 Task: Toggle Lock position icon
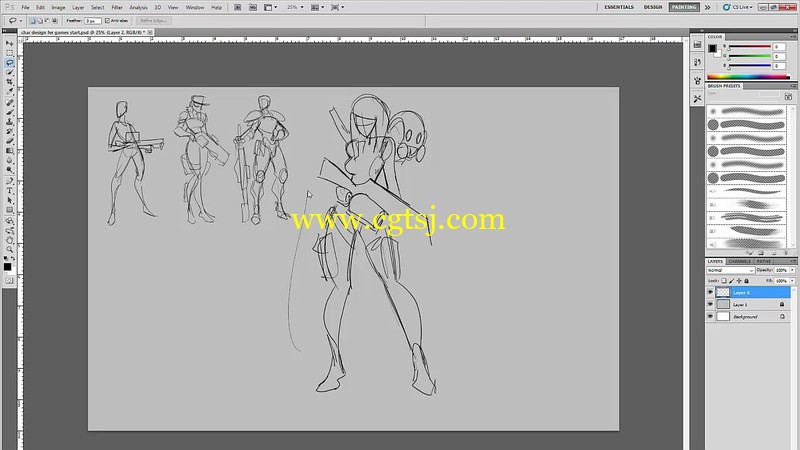739,281
